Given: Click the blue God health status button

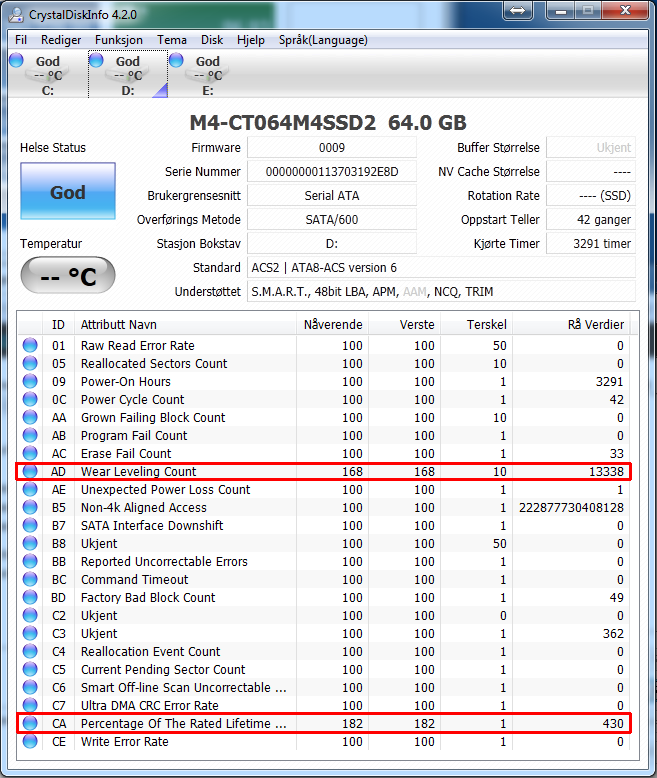Looking at the screenshot, I should (x=68, y=191).
